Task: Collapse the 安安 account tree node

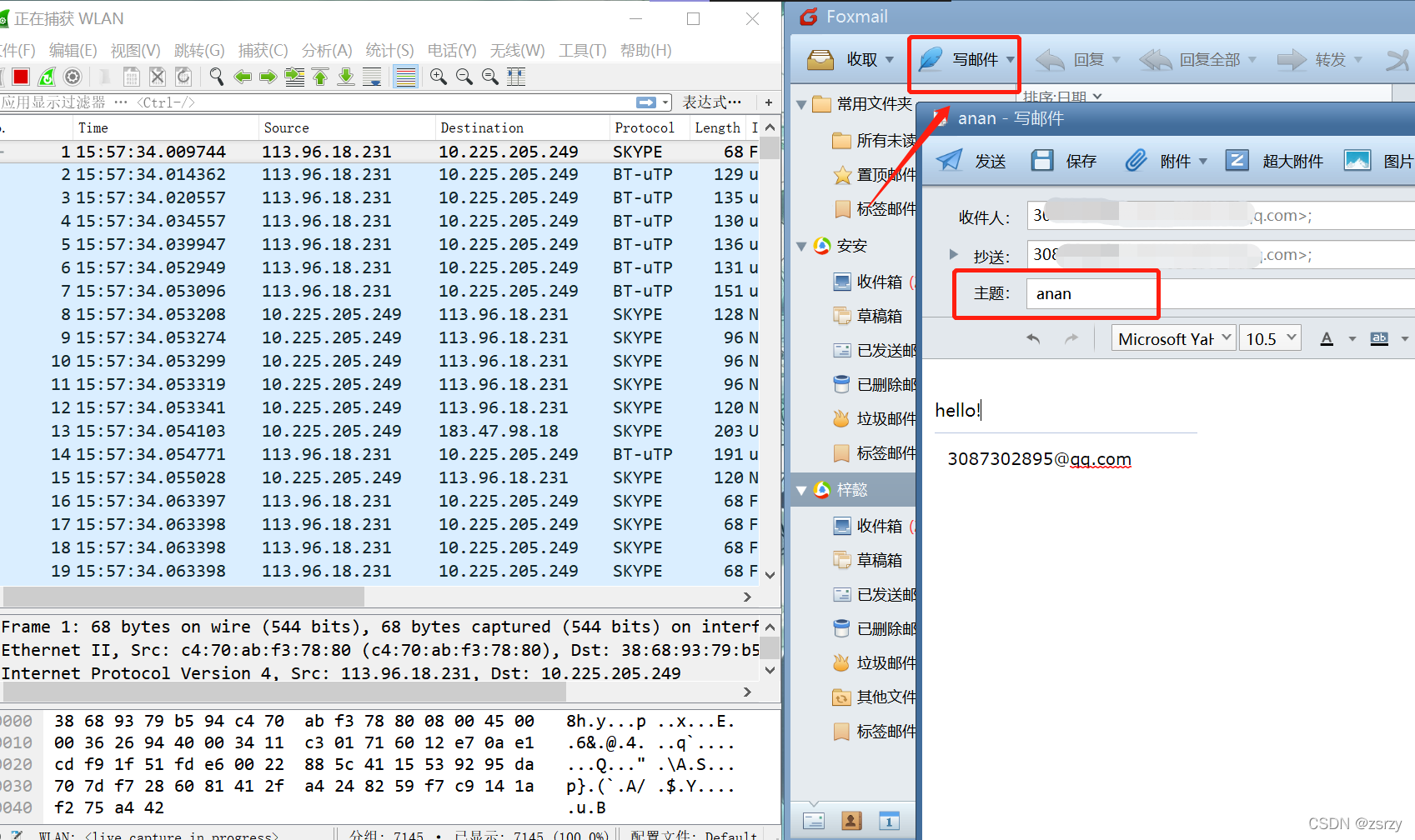Action: point(801,246)
